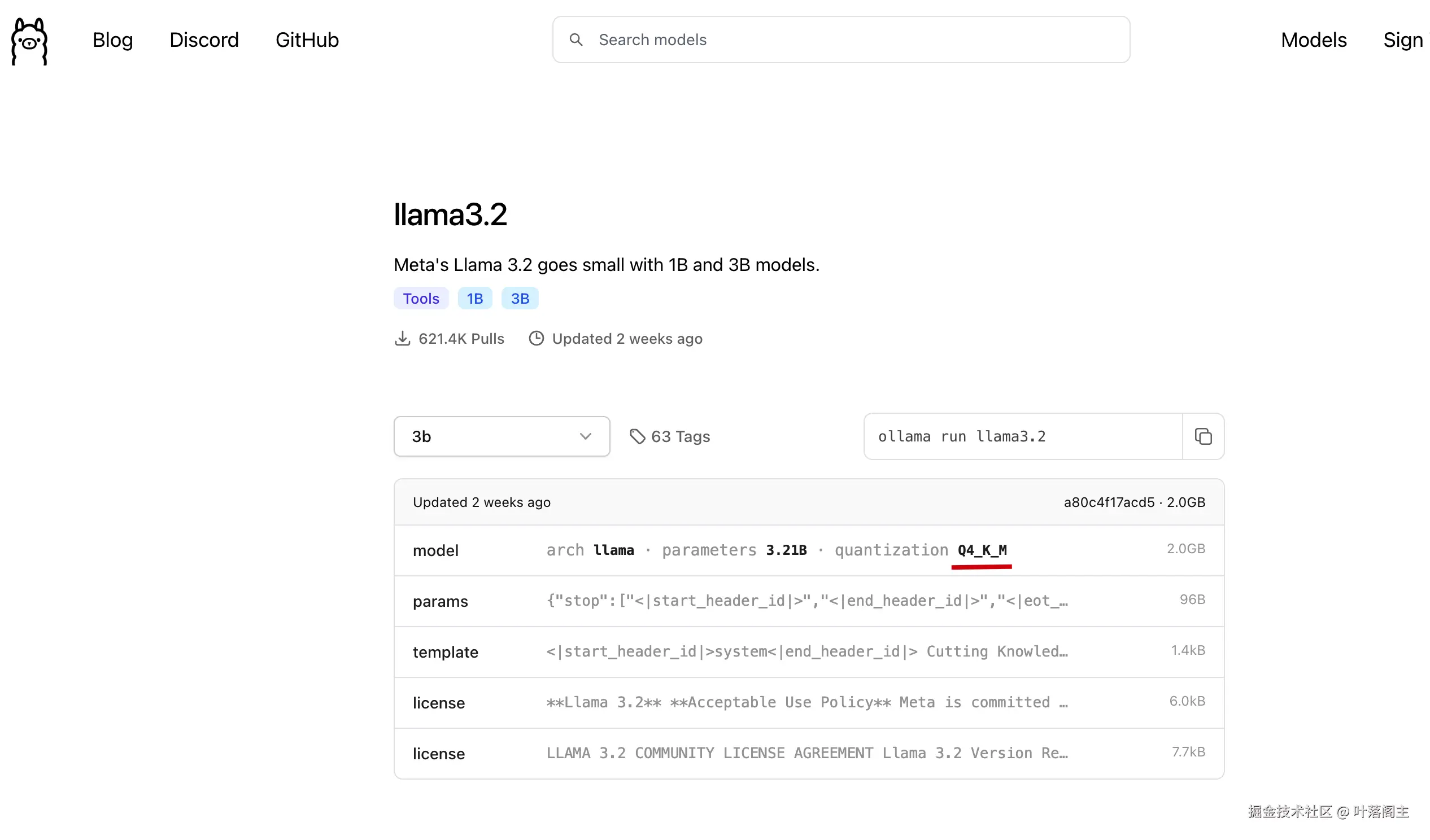Open the Blog page
This screenshot has width=1430, height=840.
112,40
